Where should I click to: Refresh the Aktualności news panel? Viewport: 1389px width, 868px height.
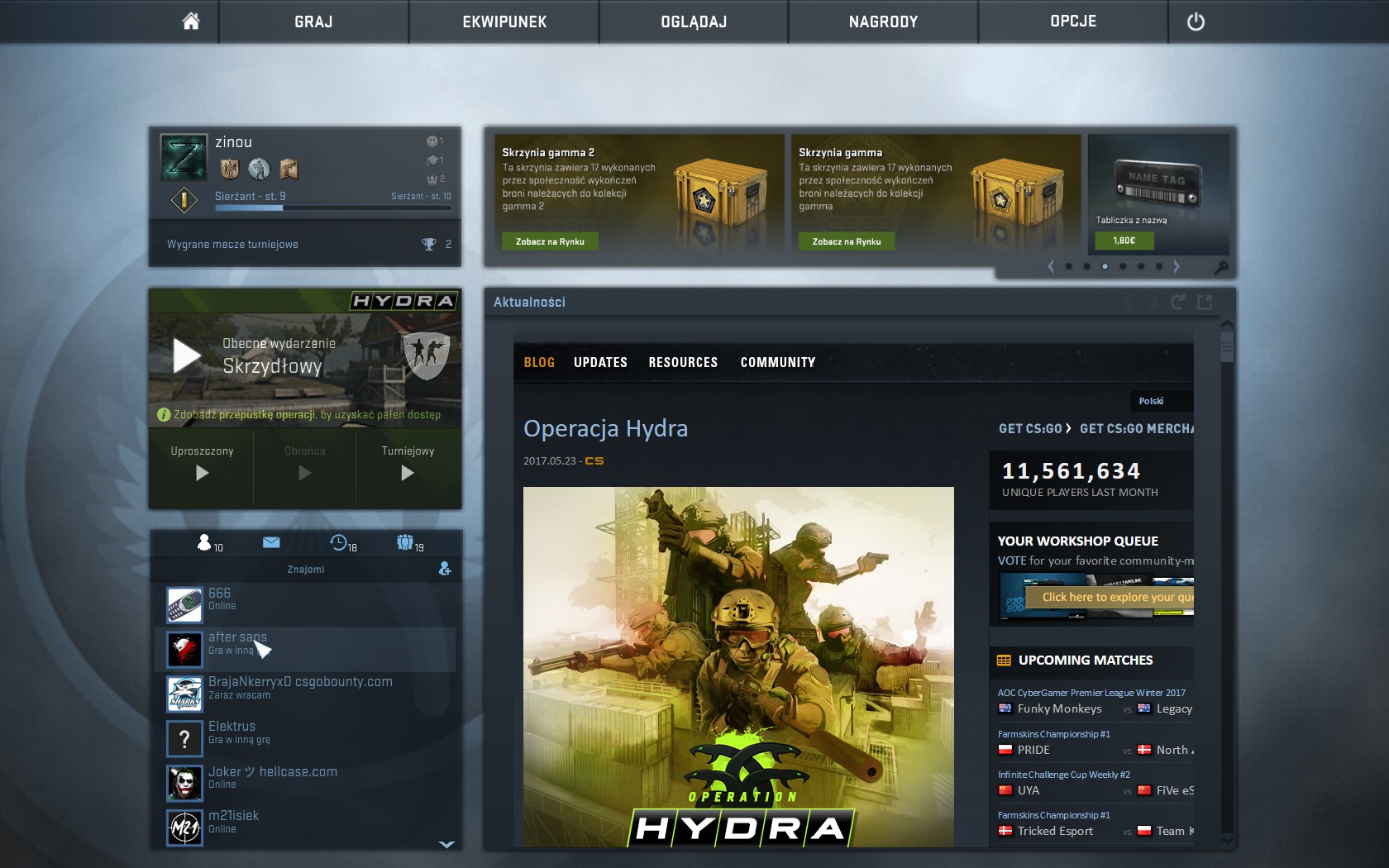1177,302
